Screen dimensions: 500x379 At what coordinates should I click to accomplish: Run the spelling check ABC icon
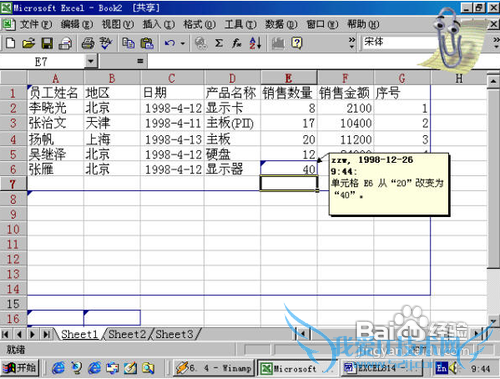tap(106, 43)
